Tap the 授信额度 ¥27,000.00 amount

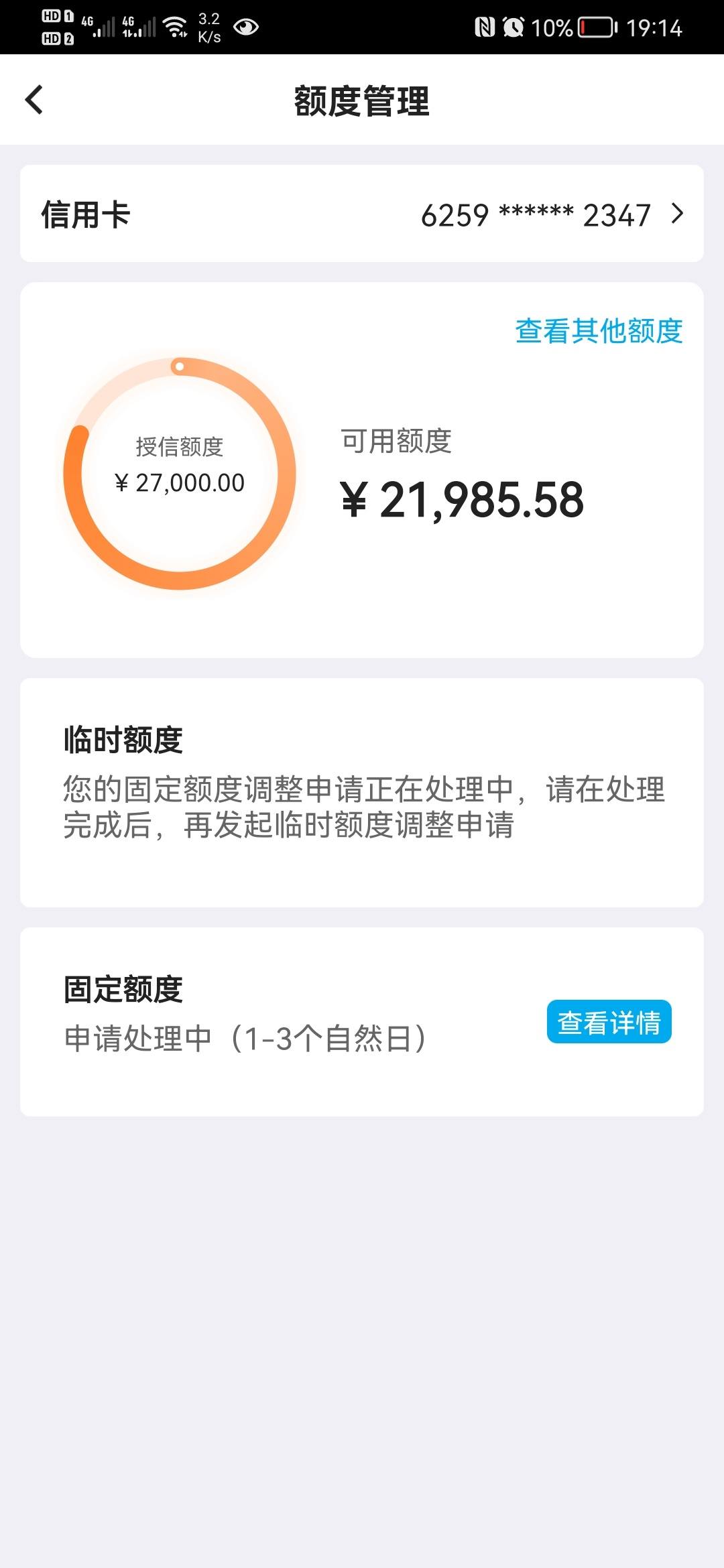[180, 482]
